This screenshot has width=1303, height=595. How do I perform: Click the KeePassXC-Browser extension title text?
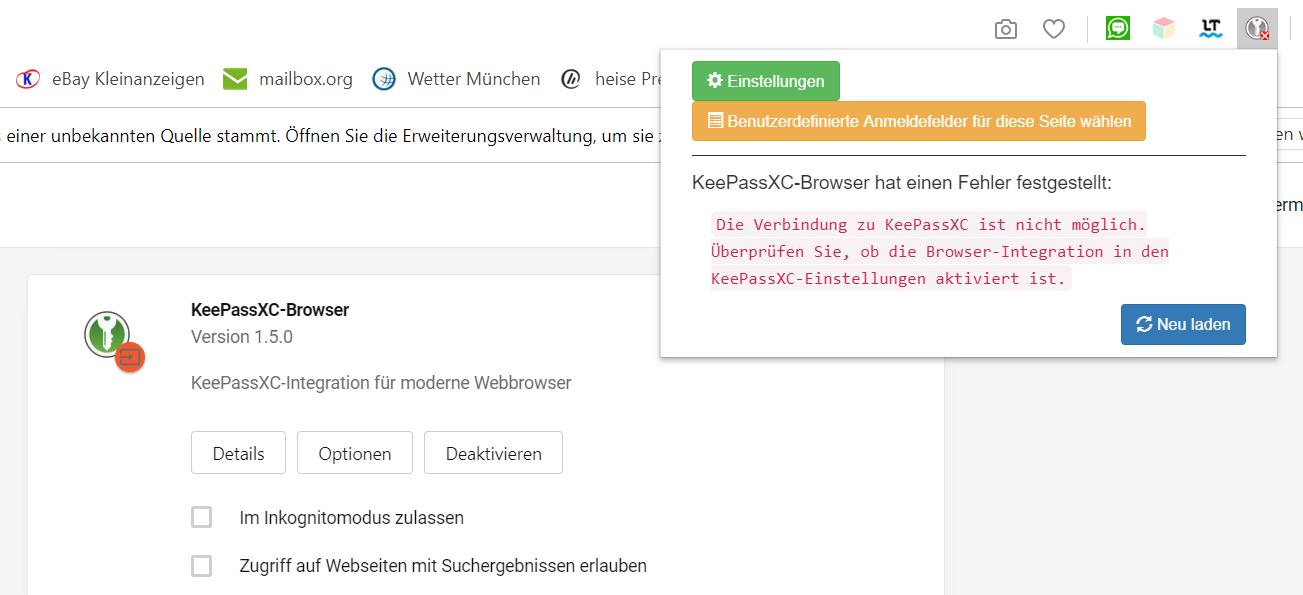(x=270, y=310)
